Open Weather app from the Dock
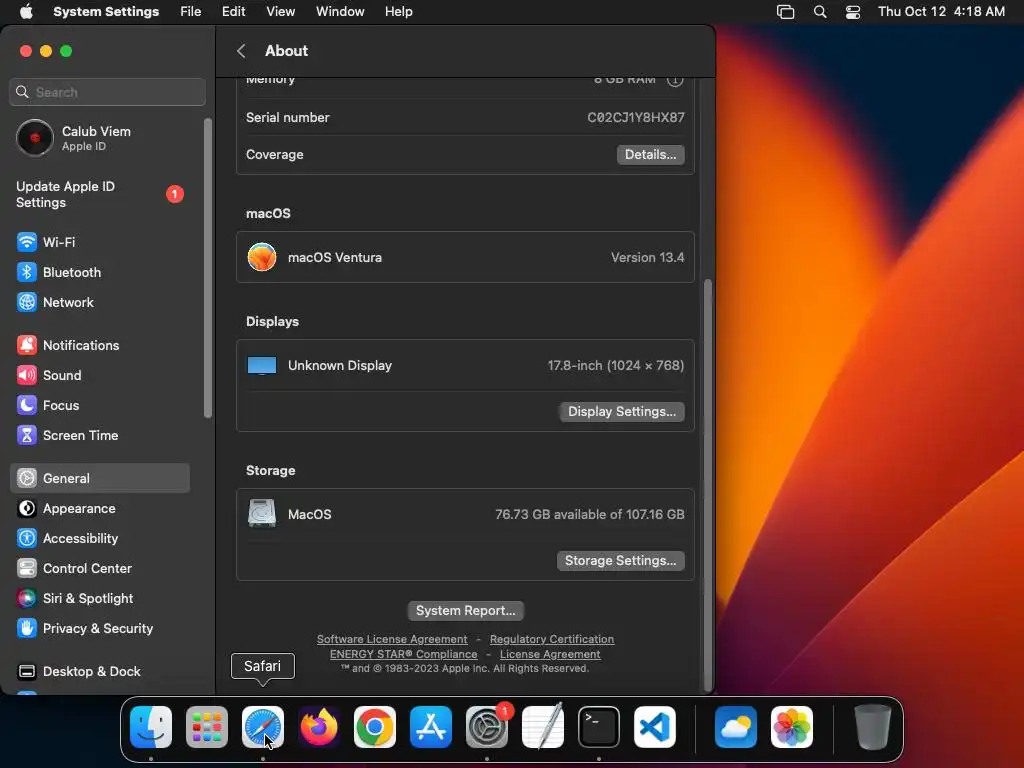Screen dimensions: 1024x768 pos(736,727)
